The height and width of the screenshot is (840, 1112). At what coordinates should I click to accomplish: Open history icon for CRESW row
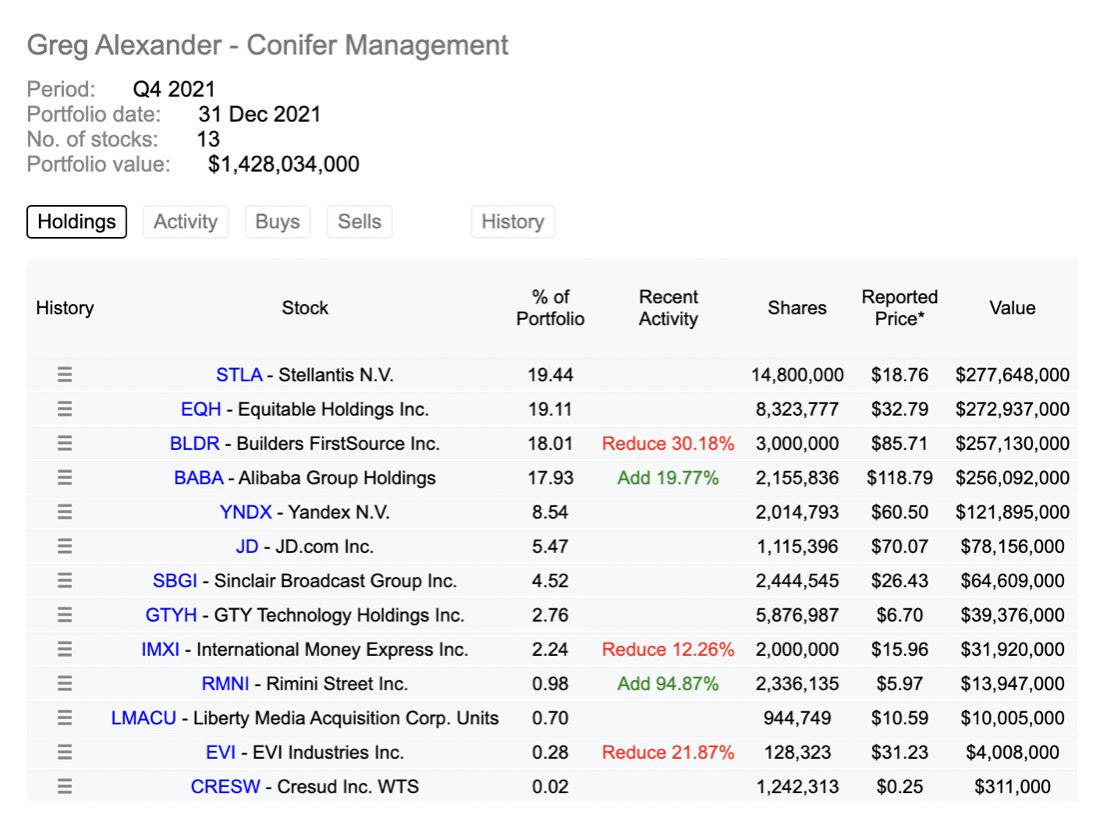click(65, 786)
